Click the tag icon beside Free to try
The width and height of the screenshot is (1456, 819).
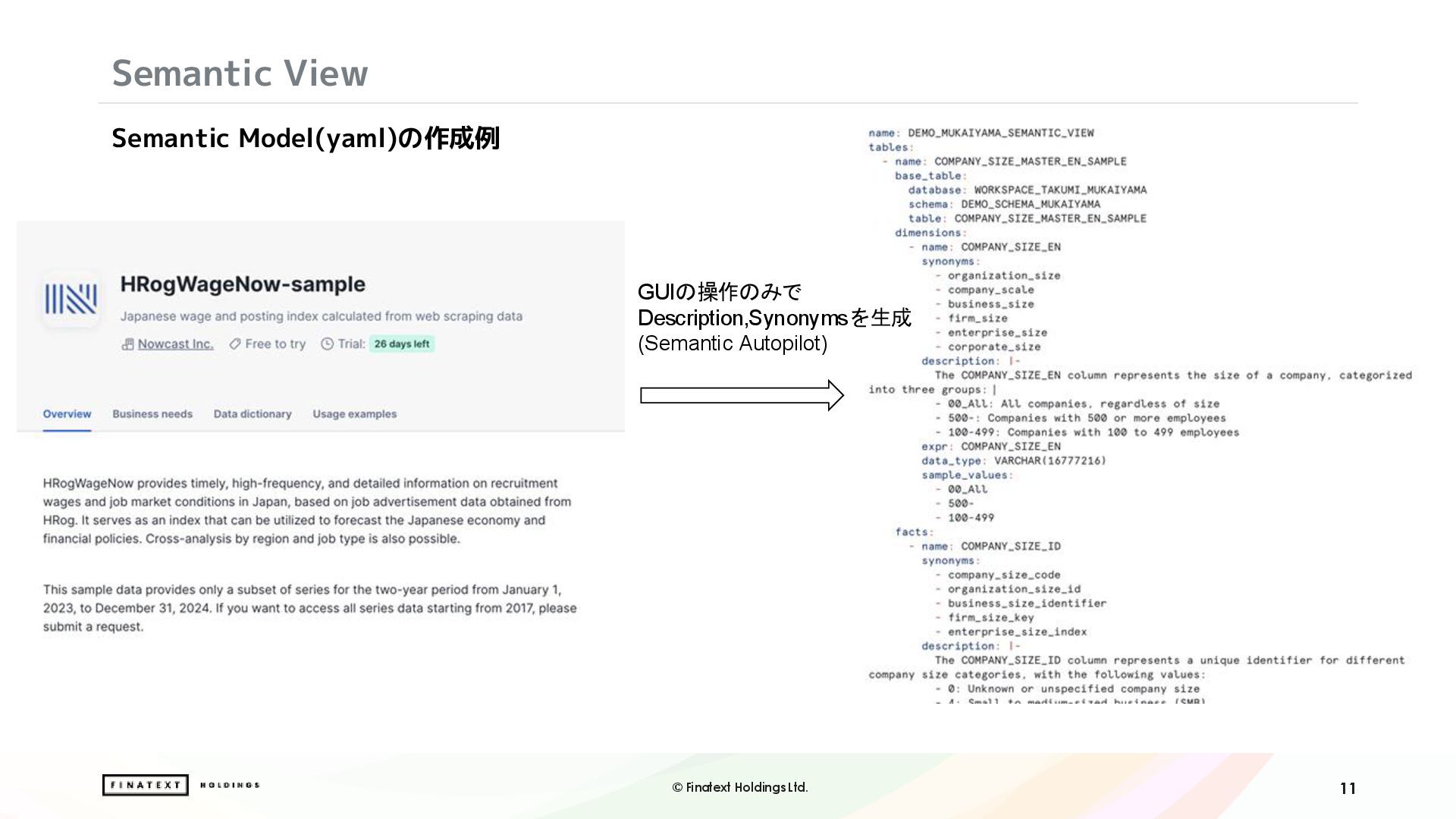click(235, 344)
